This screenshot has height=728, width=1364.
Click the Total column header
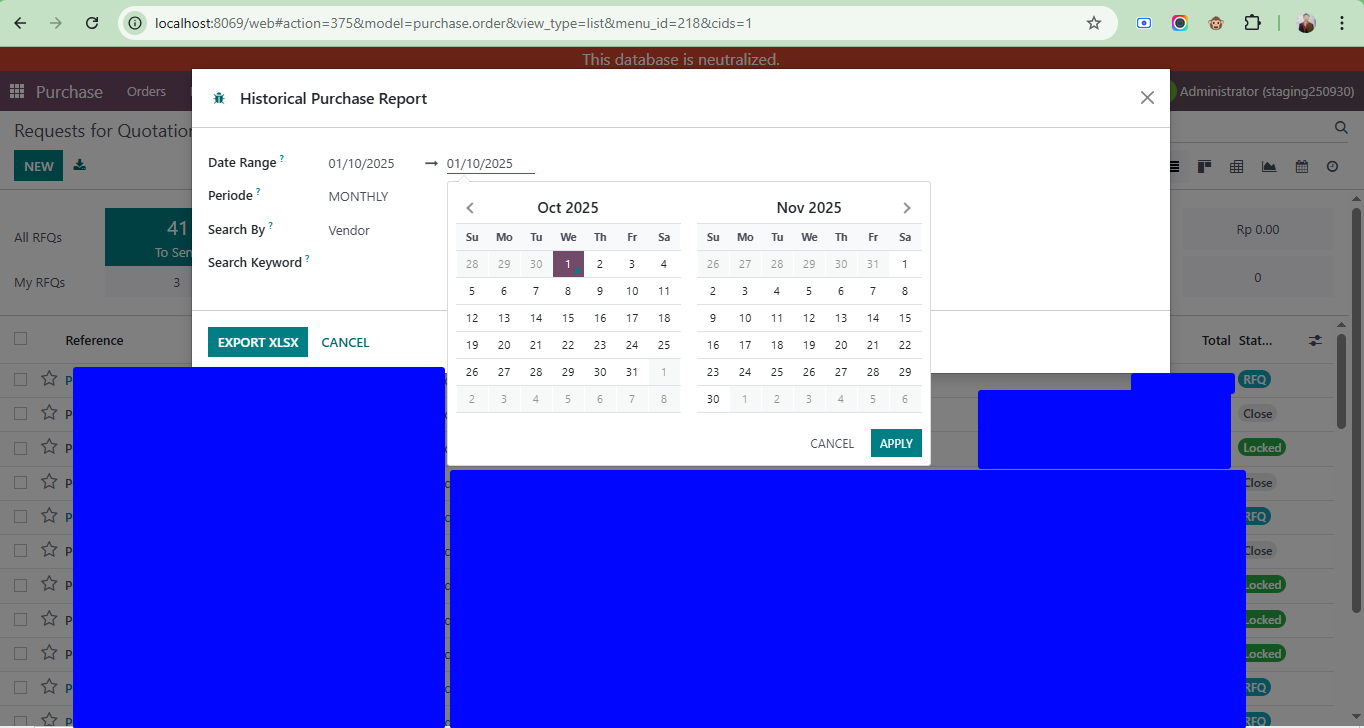coord(1216,341)
